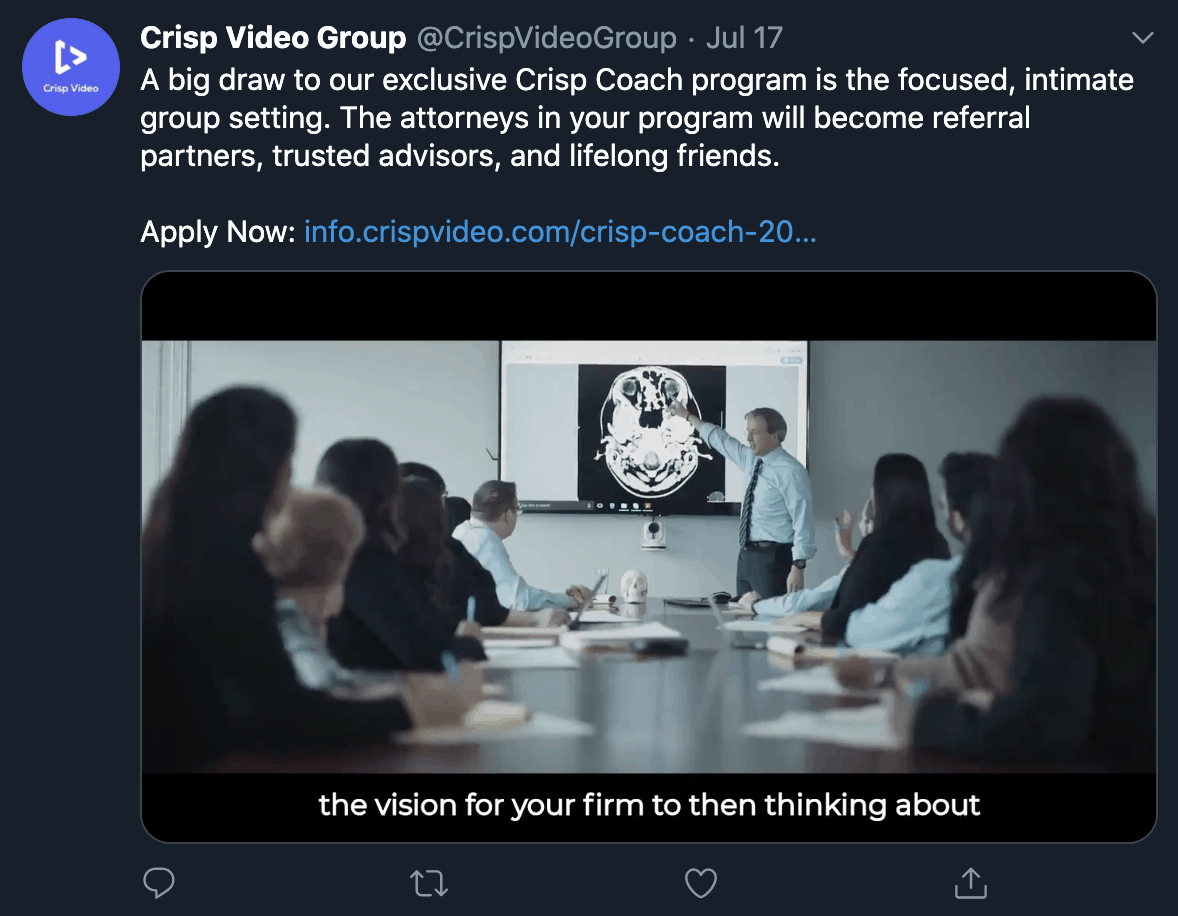Like the Crisp Video Group tweet
Viewport: 1178px width, 916px height.
point(700,882)
